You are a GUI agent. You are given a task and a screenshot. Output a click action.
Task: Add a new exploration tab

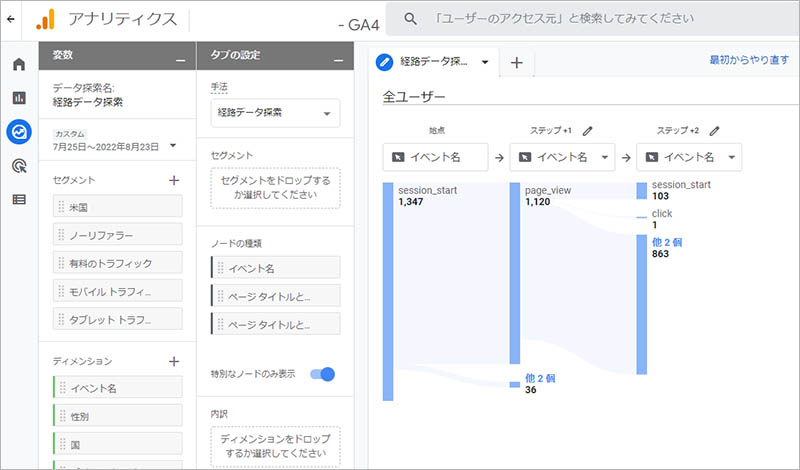coord(516,62)
